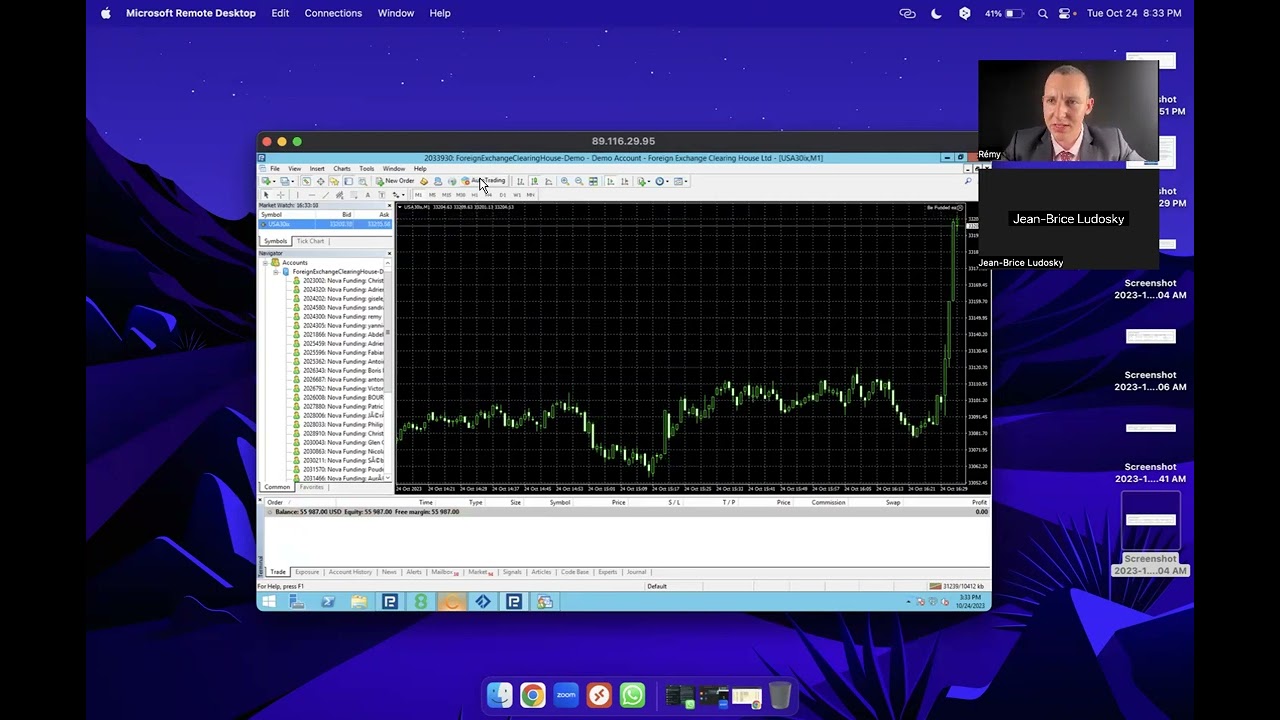Open WhatsApp from the macOS Dock
Screen dimensions: 1280x720
[x=632, y=695]
